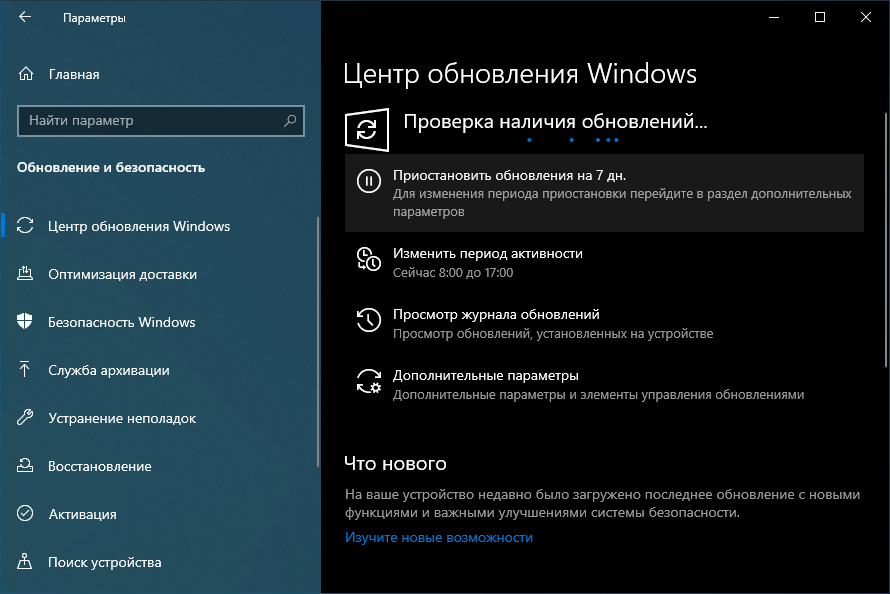The image size is (890, 594).
Task: Click the Найти параметр search field
Action: [x=150, y=121]
